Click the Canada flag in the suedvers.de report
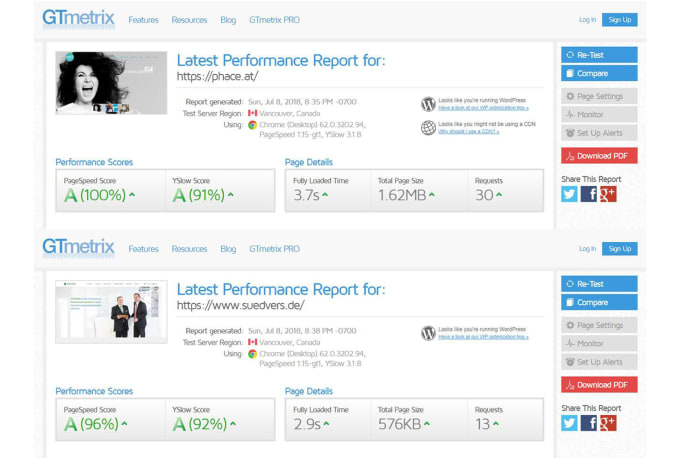The height and width of the screenshot is (458, 680). tap(252, 342)
